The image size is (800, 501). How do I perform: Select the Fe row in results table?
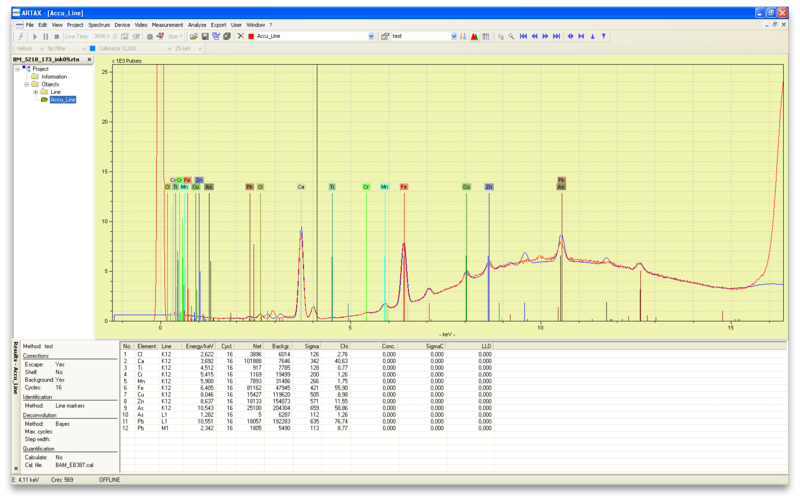point(307,388)
